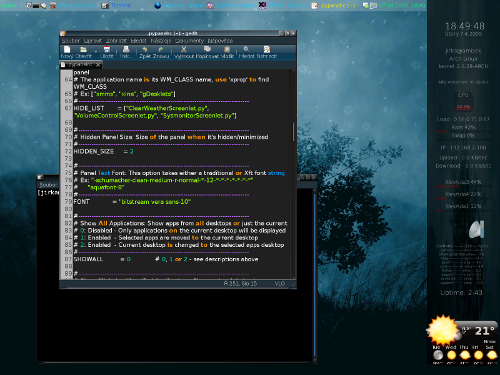500x375 pixels.
Task: Click the 'Show All Applications' comment line
Action: 180,223
